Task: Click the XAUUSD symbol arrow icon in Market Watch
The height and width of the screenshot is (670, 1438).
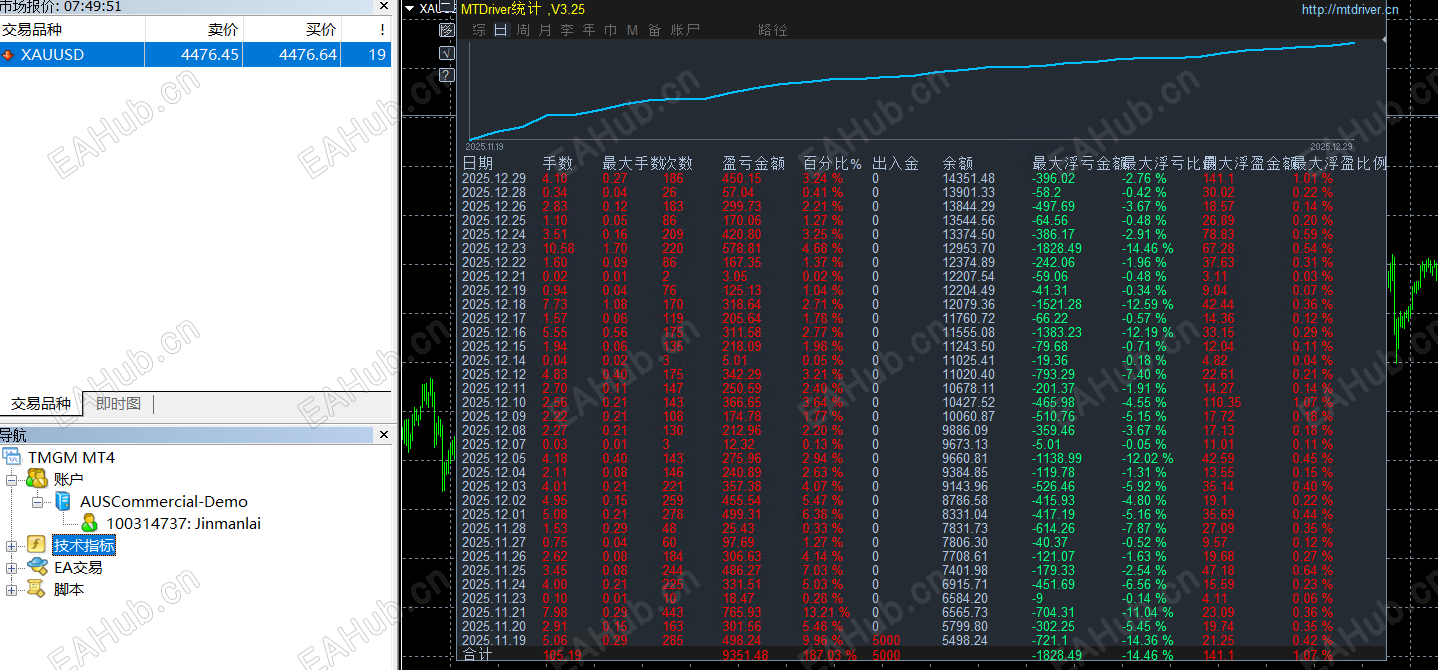Action: [8, 55]
